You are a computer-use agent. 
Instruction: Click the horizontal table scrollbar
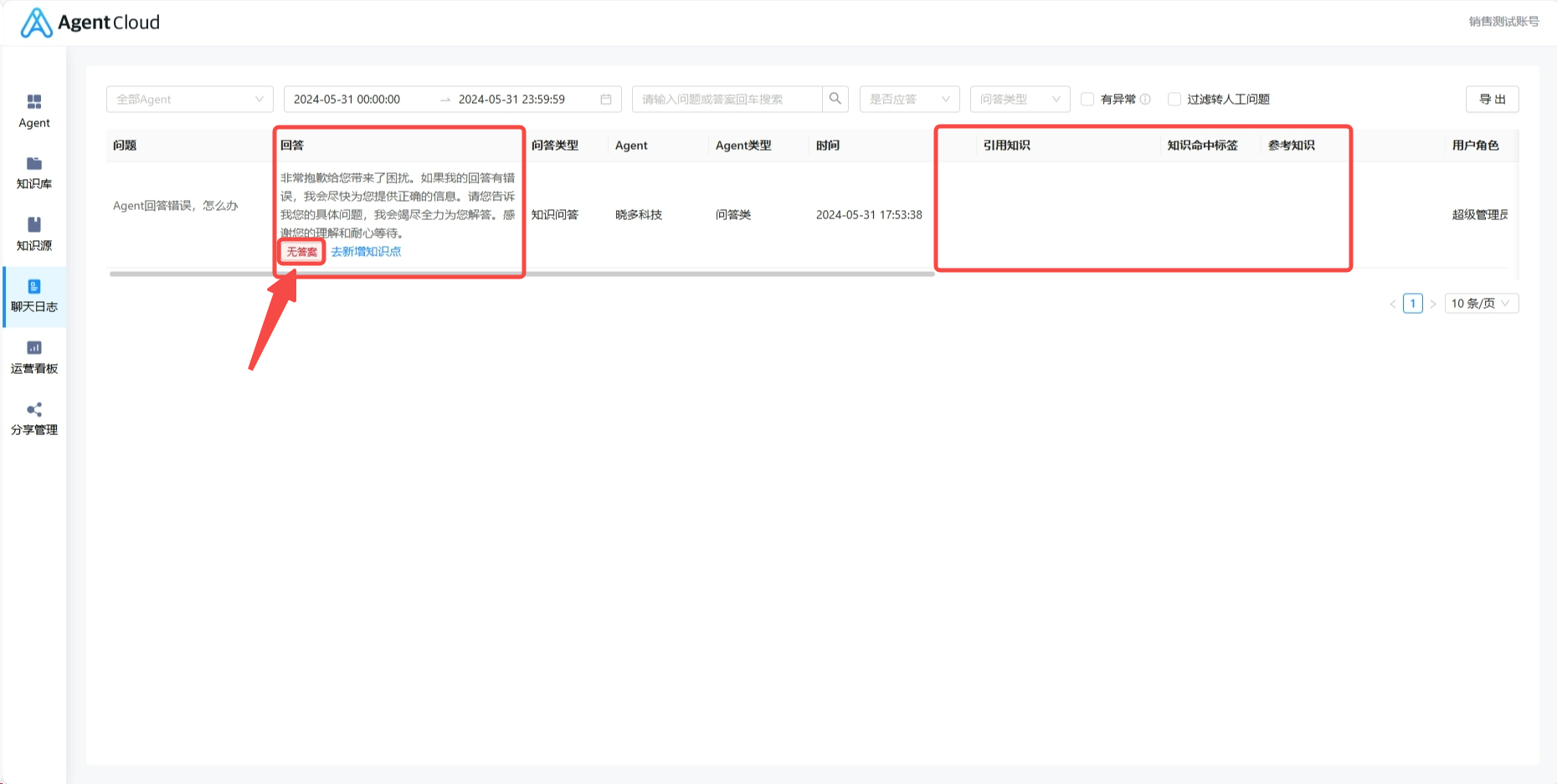[522, 274]
